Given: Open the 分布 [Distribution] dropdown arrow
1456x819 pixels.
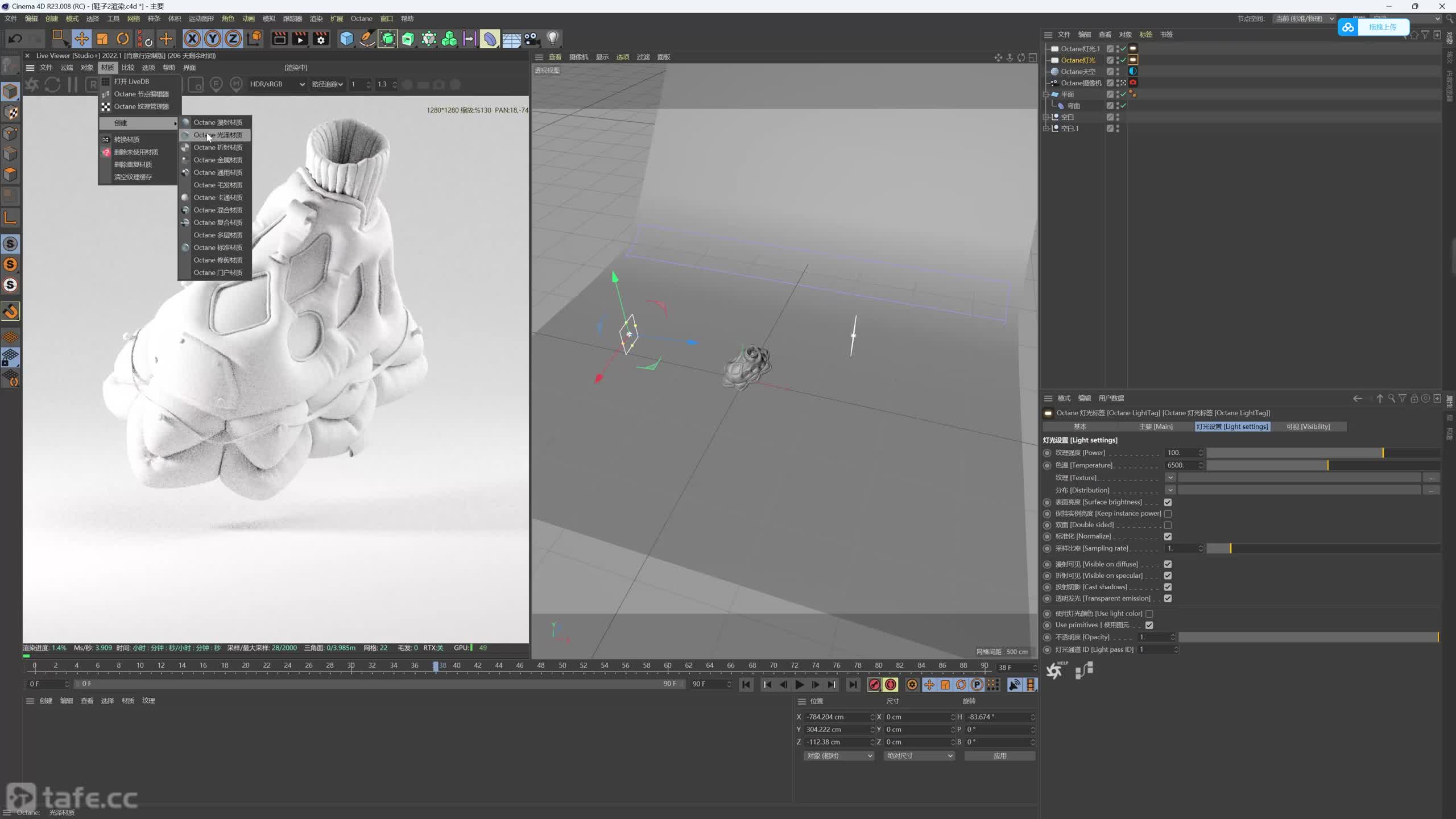Looking at the screenshot, I should [x=1170, y=490].
